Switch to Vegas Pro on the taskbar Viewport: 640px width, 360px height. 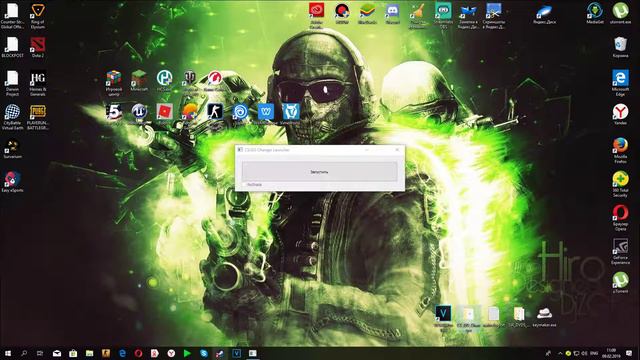(236, 353)
